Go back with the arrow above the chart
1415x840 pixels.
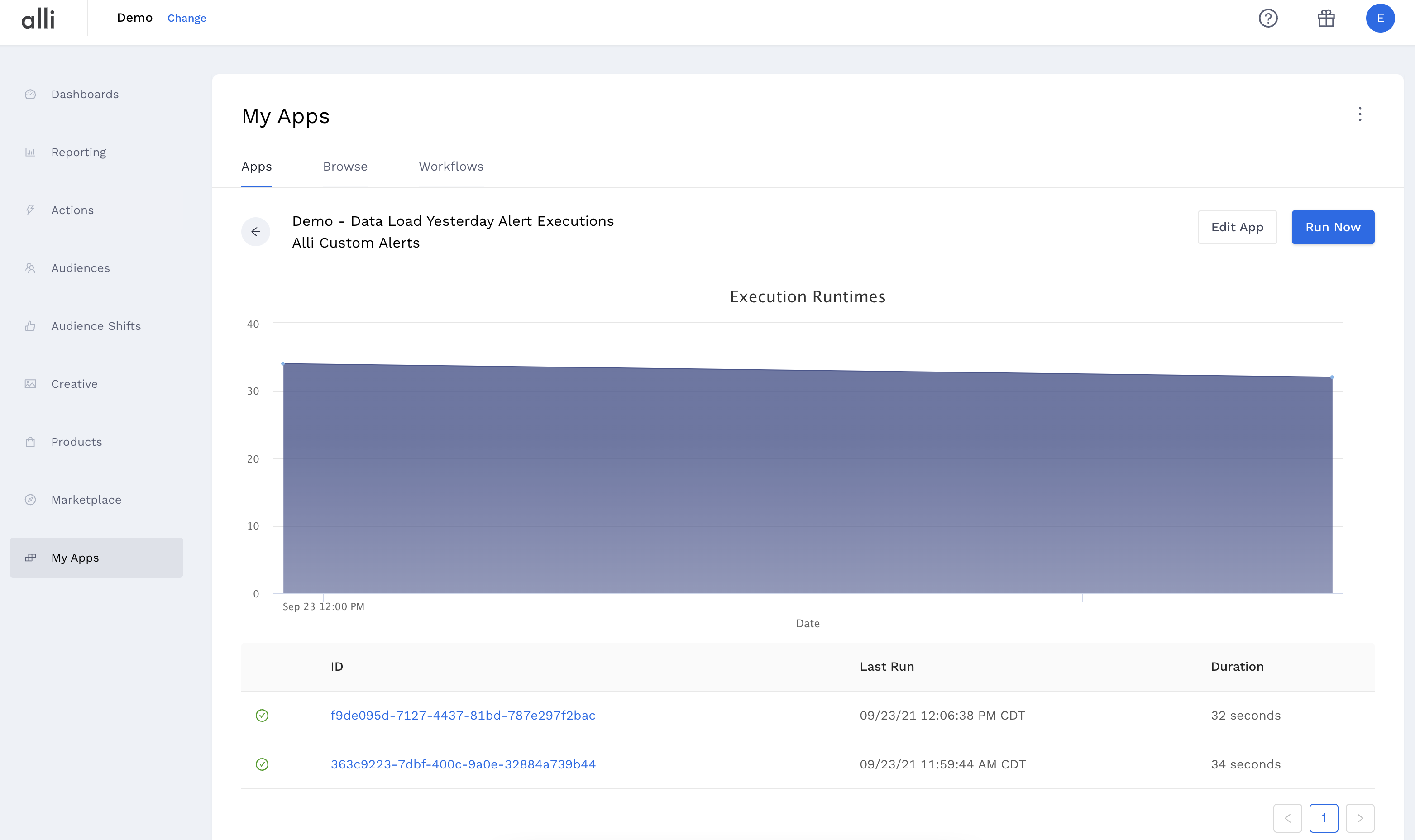[x=256, y=232]
